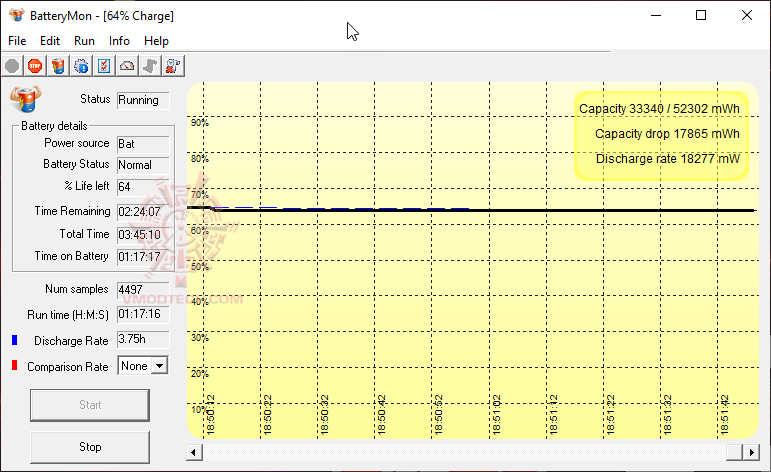
Task: Click the graph scrollbar left arrow
Action: pyautogui.click(x=194, y=452)
